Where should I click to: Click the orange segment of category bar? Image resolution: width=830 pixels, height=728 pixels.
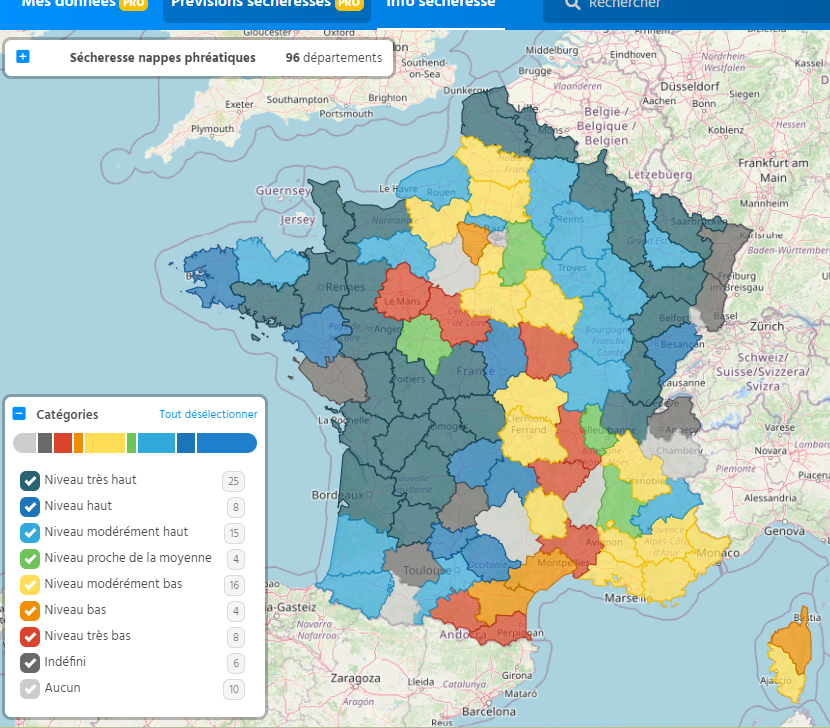click(x=78, y=443)
